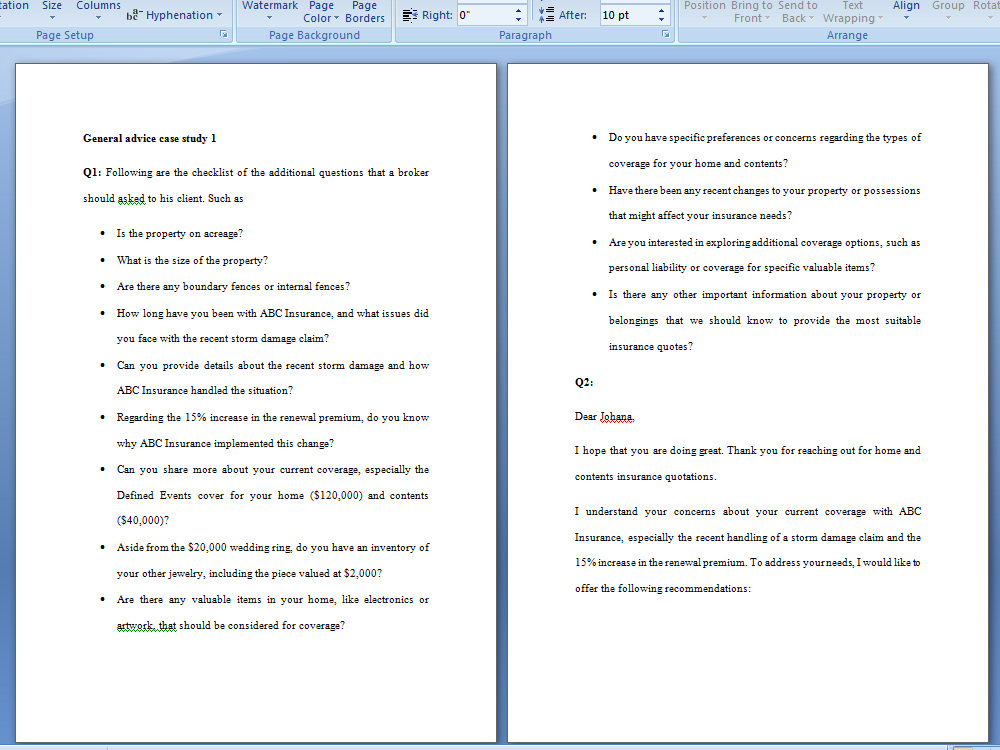Open the page Size dropdown

[x=52, y=10]
